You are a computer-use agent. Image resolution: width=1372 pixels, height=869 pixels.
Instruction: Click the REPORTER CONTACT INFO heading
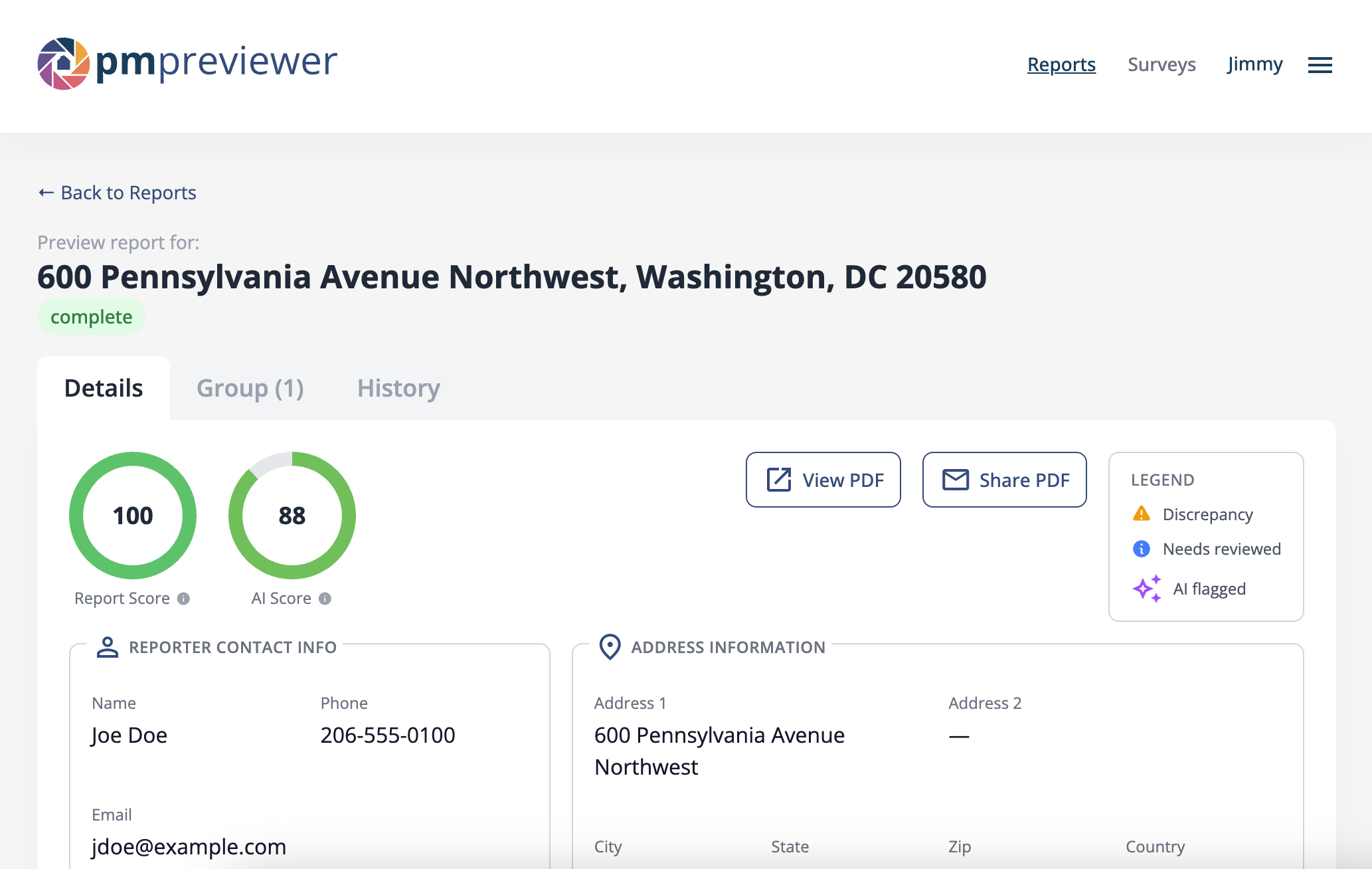point(232,647)
